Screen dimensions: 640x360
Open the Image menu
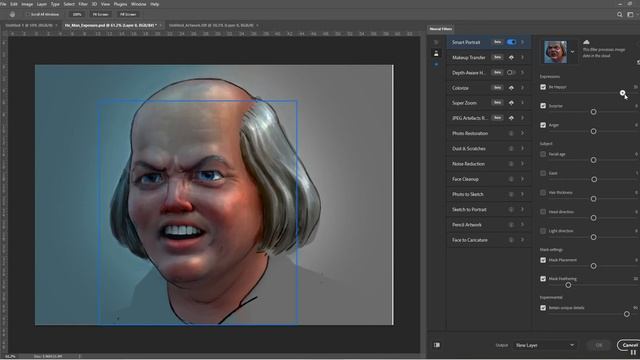[x=27, y=4]
